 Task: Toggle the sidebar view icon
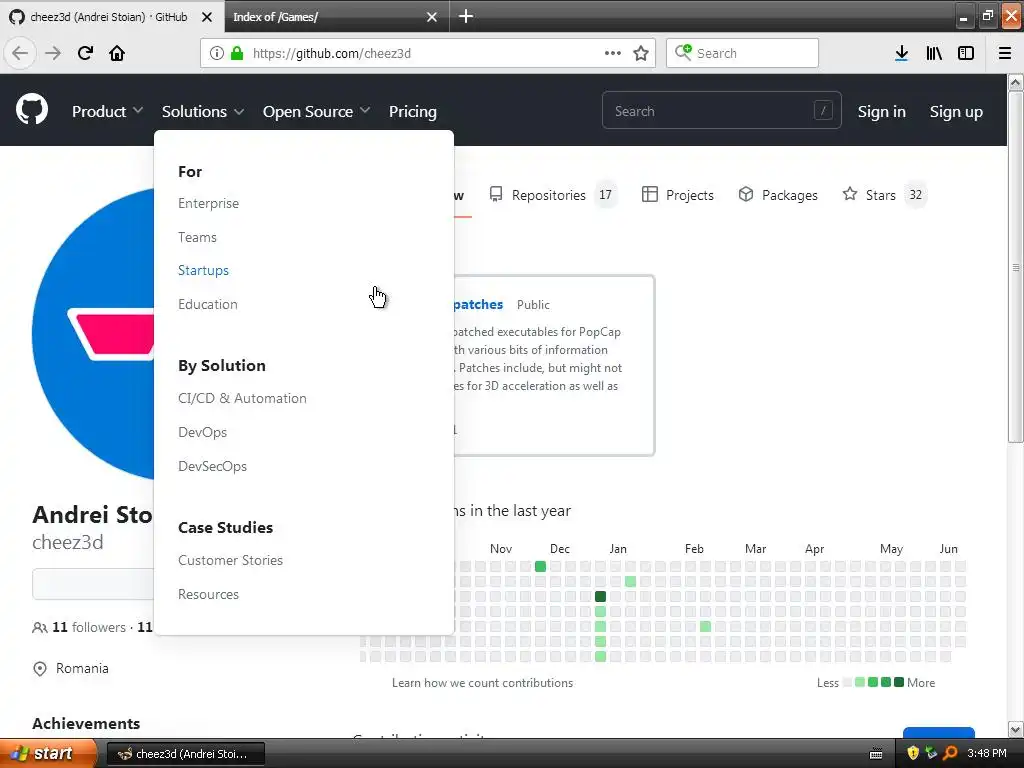pos(966,53)
